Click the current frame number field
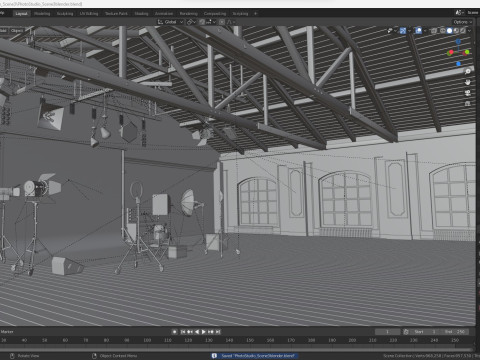480x360 pixels. (x=387, y=332)
